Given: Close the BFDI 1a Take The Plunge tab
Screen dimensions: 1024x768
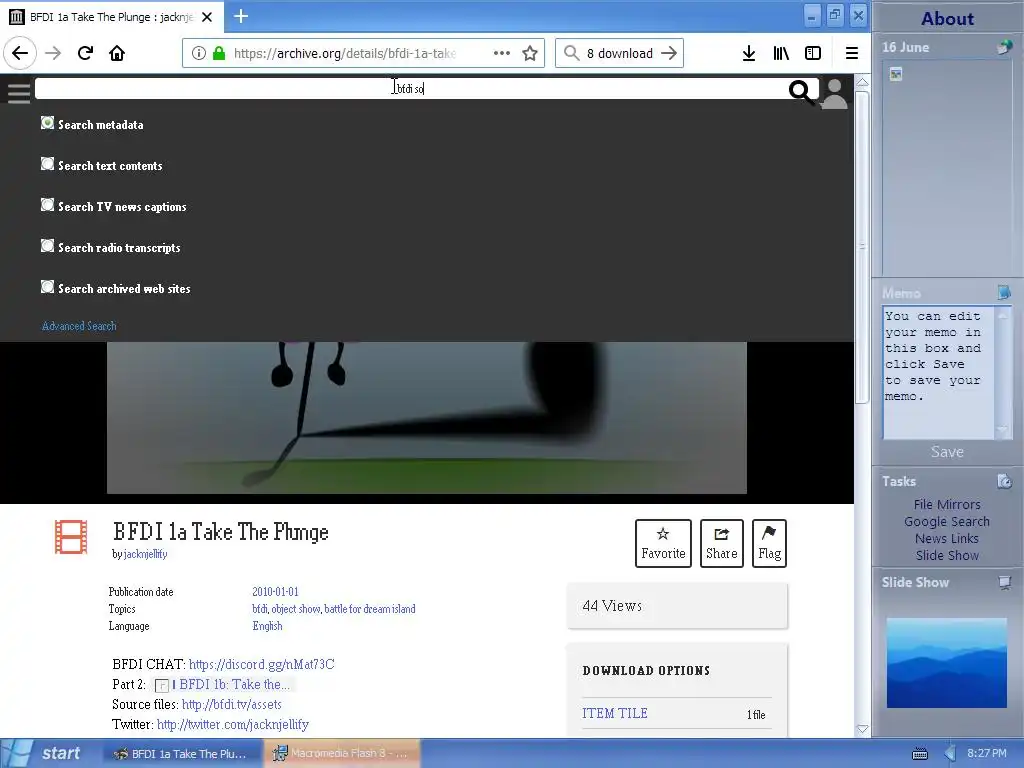Looking at the screenshot, I should [207, 17].
